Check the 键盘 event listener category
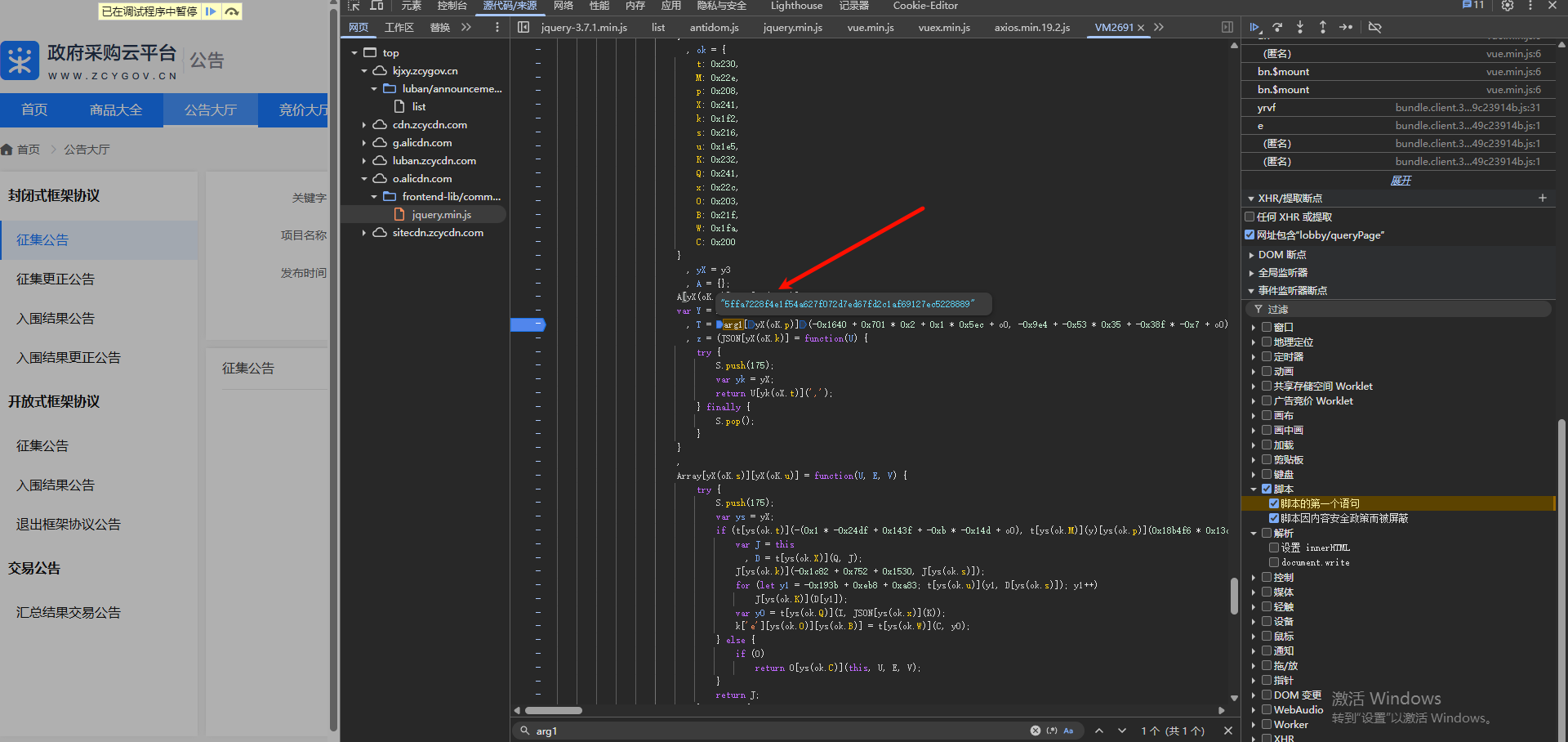Viewport: 1568px width, 742px height. click(1267, 474)
